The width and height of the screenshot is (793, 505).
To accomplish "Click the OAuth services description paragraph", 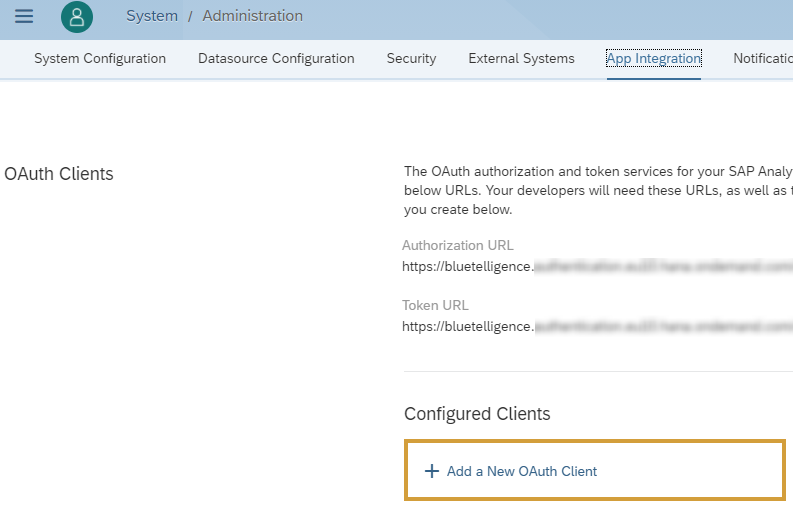I will click(x=597, y=190).
